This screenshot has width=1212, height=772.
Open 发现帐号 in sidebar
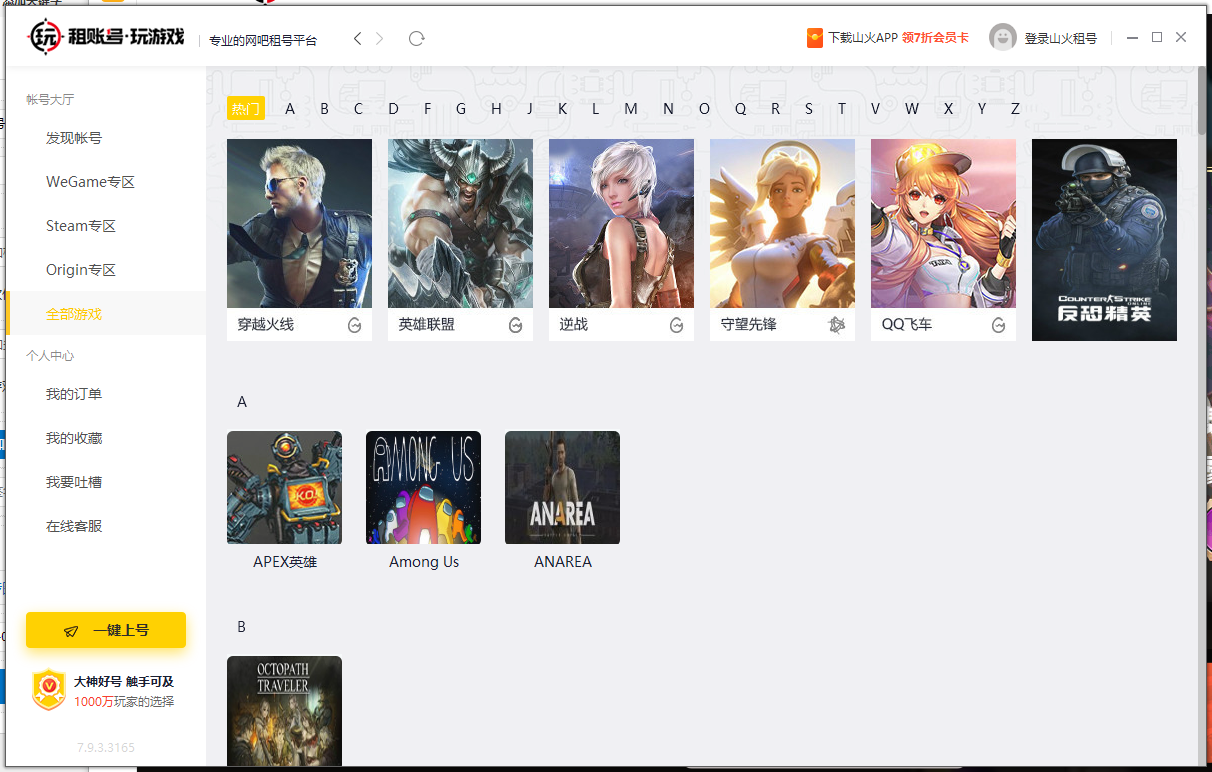coord(74,138)
